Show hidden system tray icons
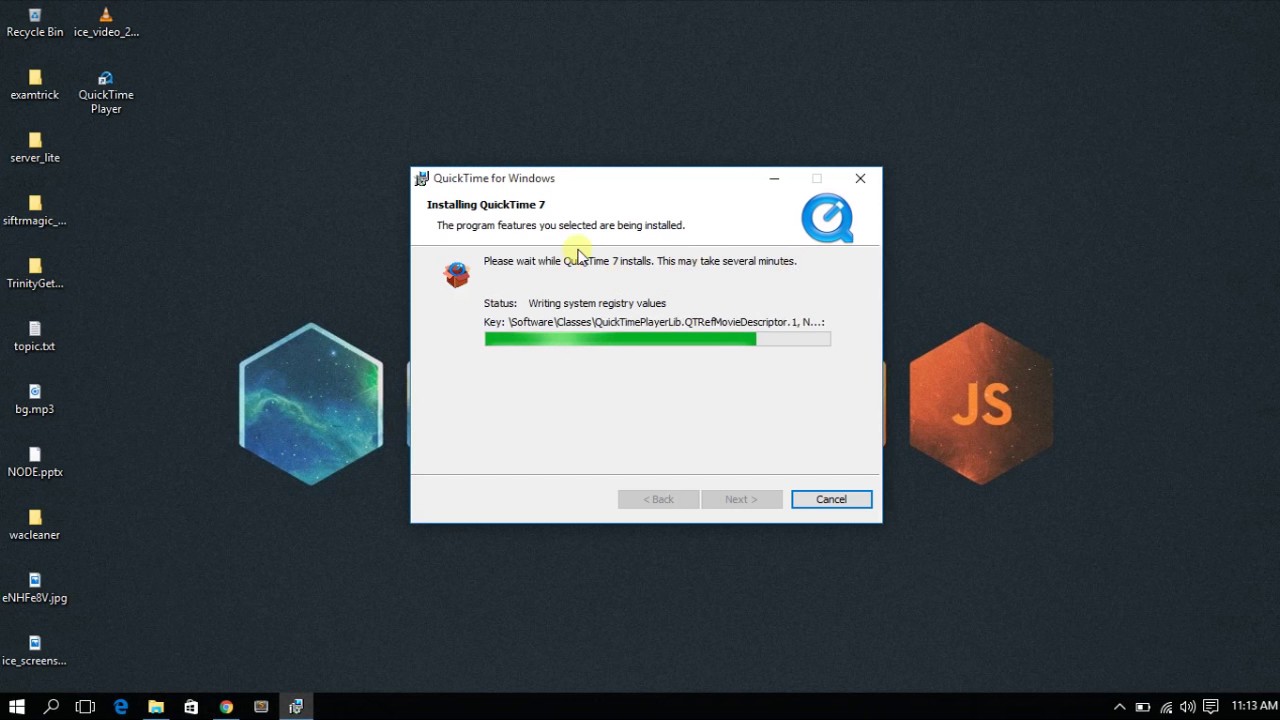1280x720 pixels. click(x=1119, y=707)
